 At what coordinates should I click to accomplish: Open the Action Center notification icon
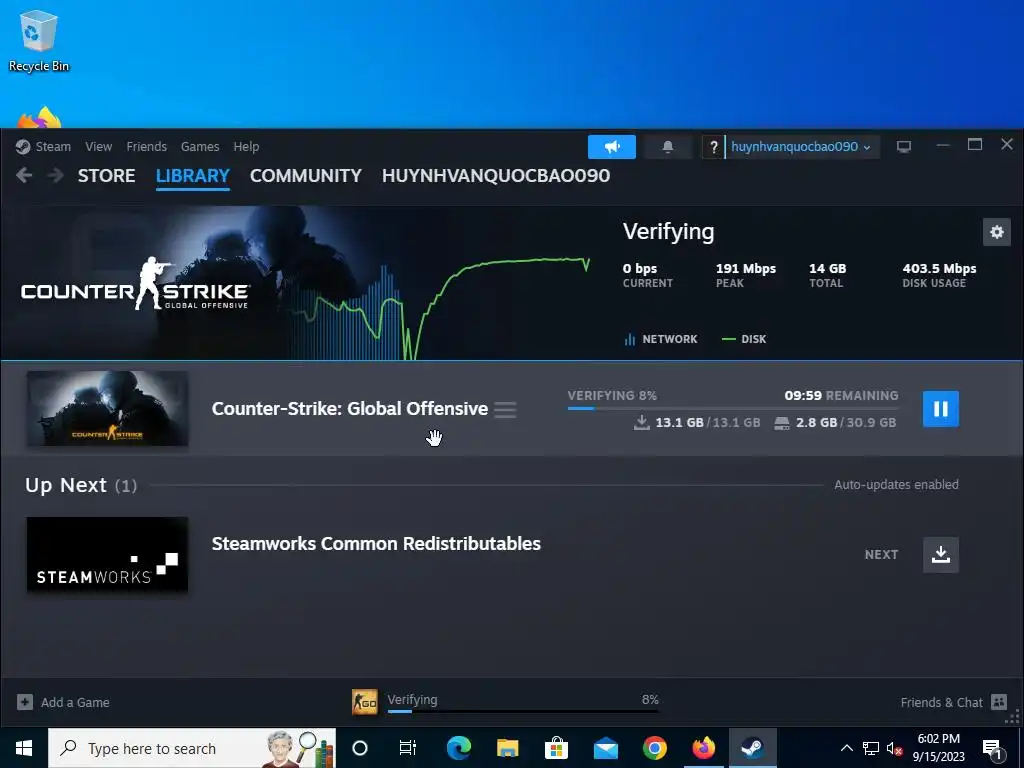[x=991, y=748]
